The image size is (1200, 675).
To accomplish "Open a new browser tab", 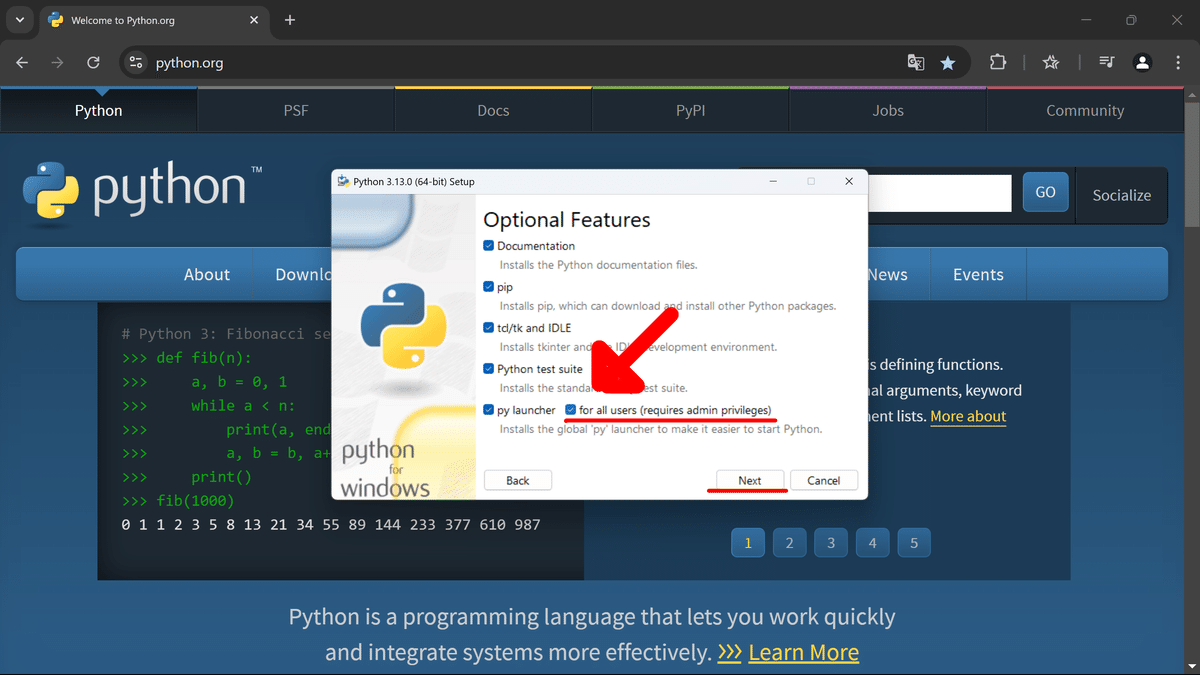I will 290,20.
